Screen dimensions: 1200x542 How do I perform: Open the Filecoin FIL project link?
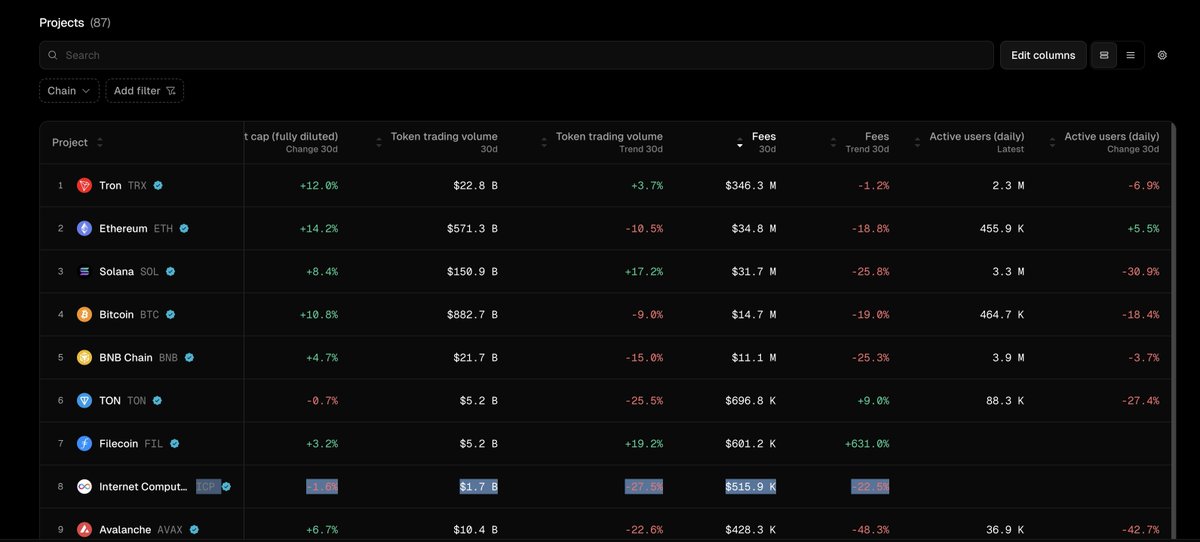tap(131, 443)
